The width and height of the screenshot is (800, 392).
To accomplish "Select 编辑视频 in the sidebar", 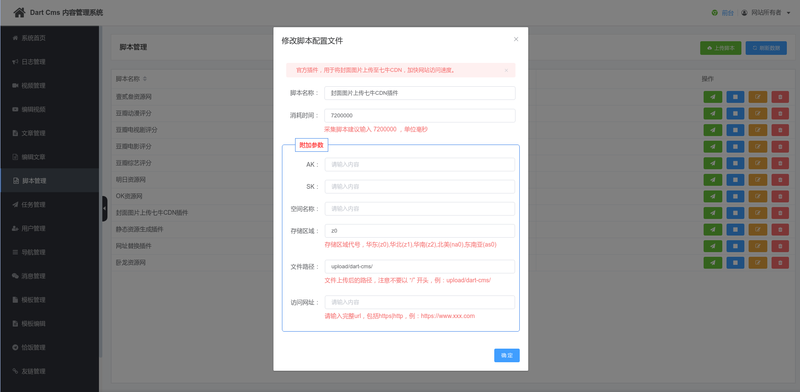I will [x=49, y=109].
